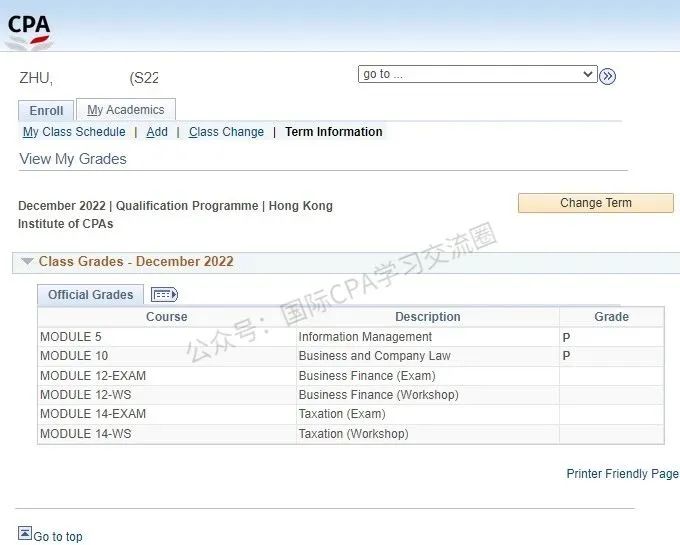Screen dimensions: 680x545
Task: Click the student name ZHU
Action: 36,78
